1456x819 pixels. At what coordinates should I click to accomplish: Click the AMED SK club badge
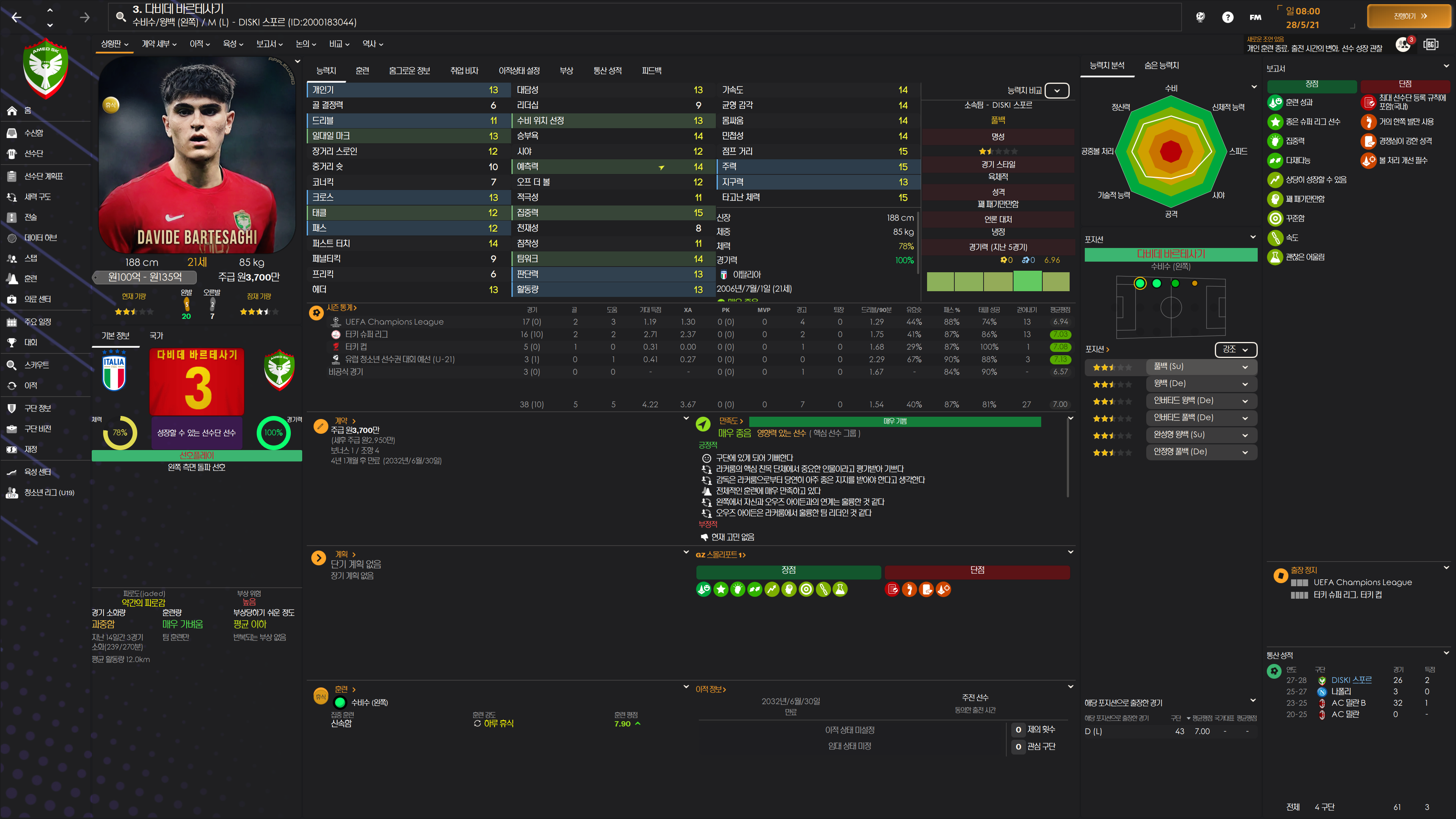[46, 68]
